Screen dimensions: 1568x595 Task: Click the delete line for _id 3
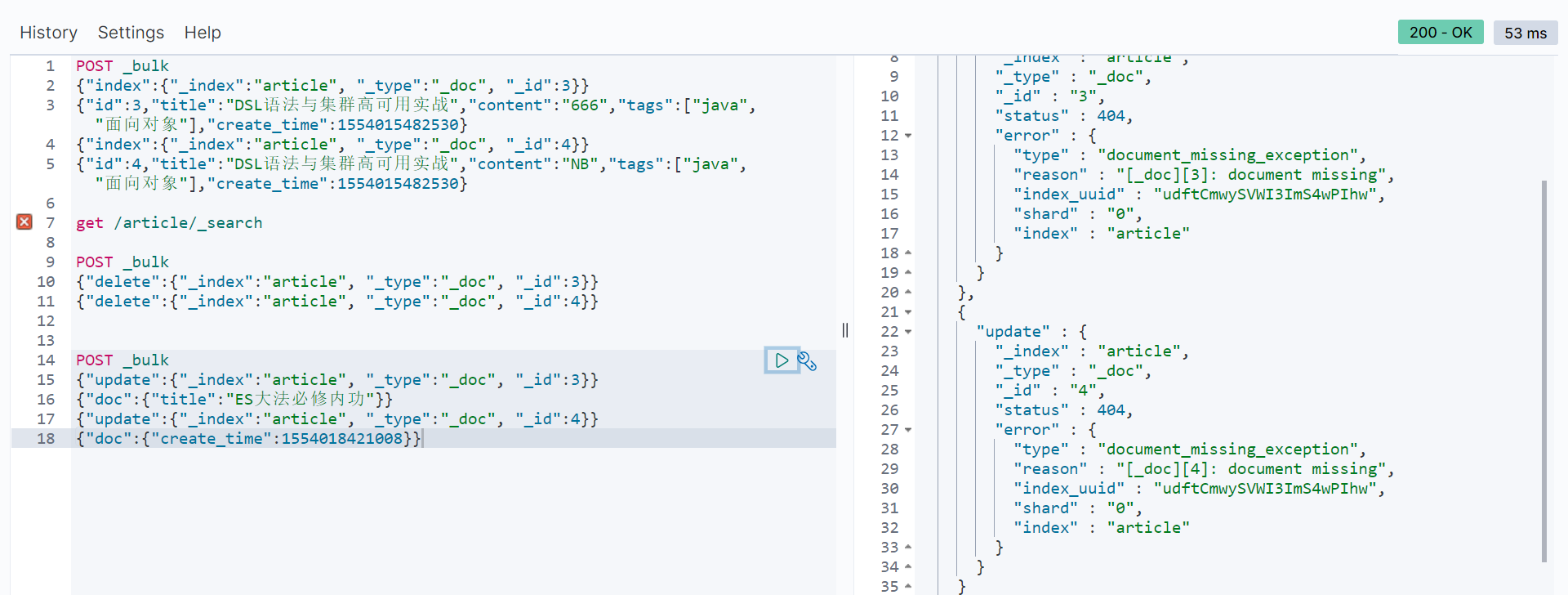[337, 281]
